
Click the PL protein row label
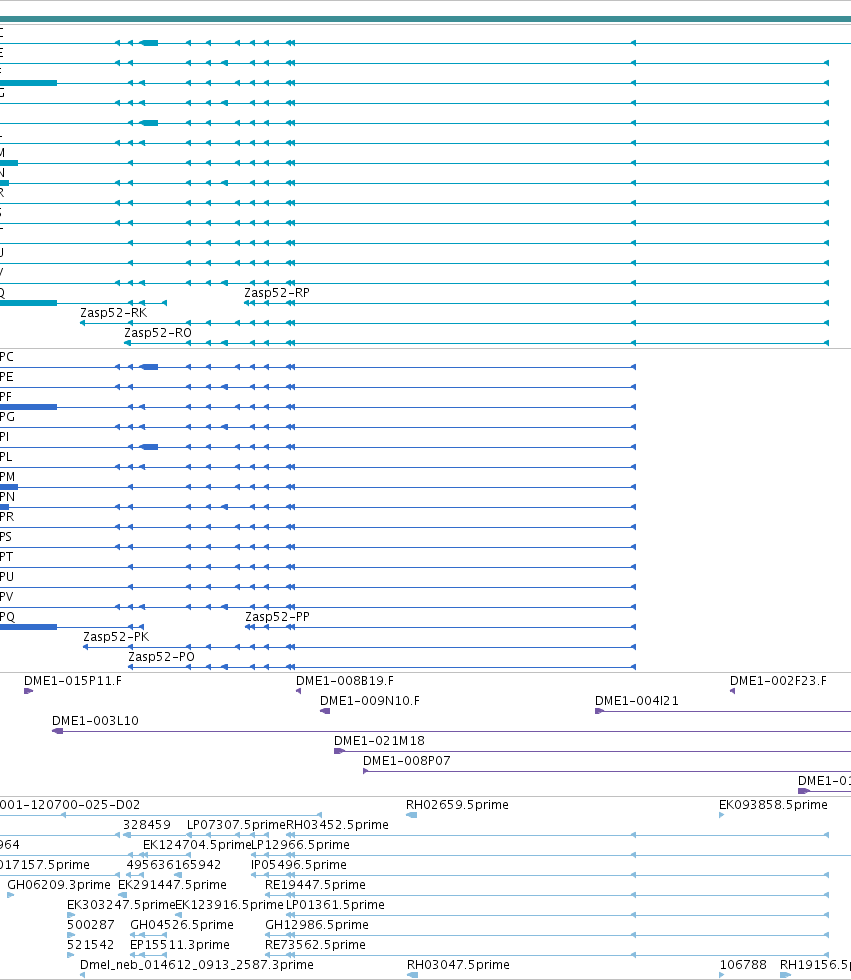point(6,456)
